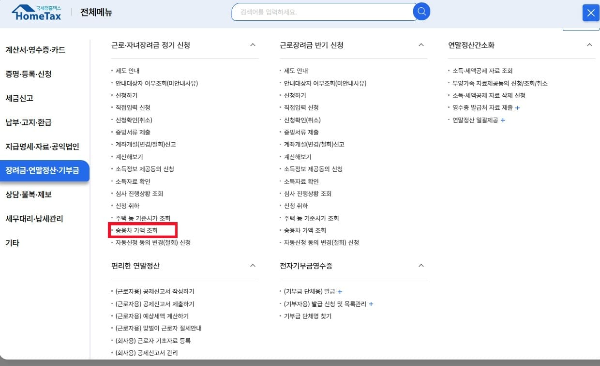Screen dimensions: 600x366
Task: Select the 기타 category
Action: [12, 243]
